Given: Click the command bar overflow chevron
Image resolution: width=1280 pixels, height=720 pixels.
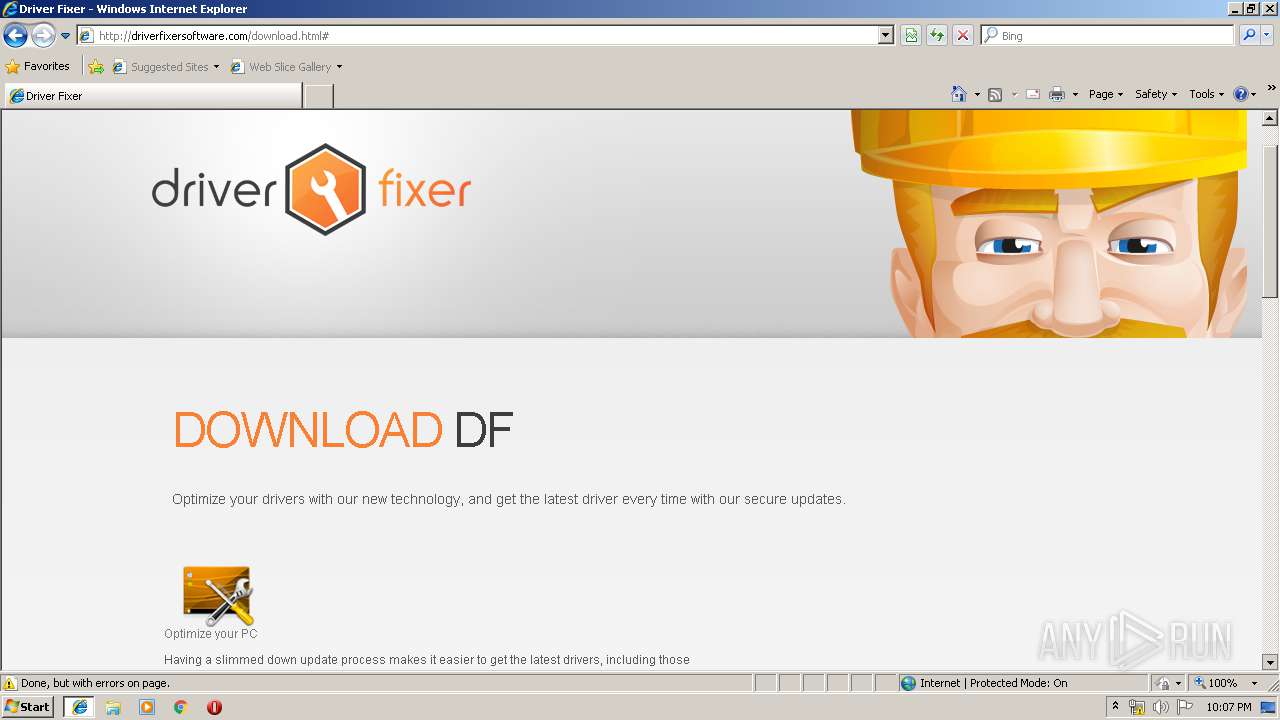Looking at the screenshot, I should pos(1272,88).
